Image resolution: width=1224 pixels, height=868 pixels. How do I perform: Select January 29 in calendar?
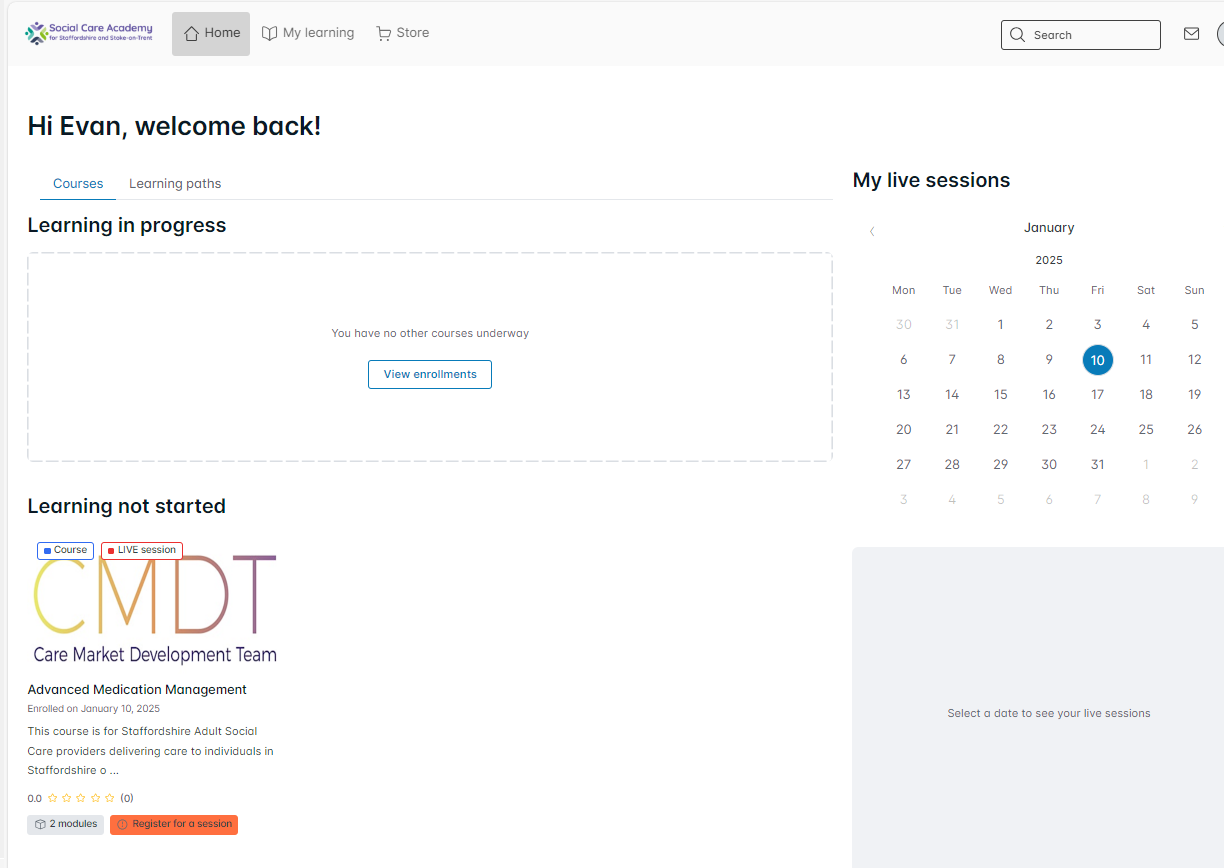[1001, 465]
